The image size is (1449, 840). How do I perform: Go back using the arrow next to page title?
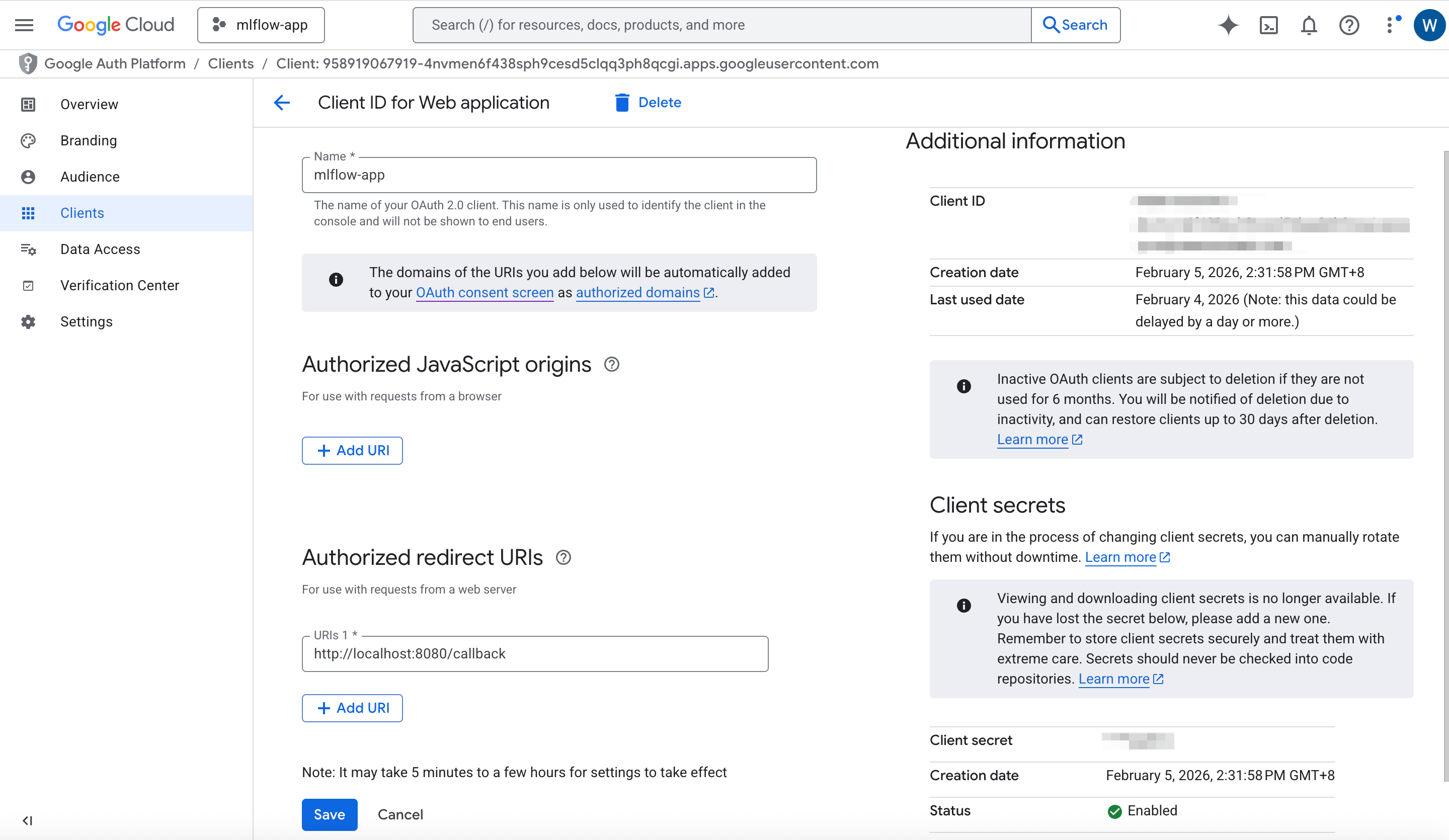281,102
